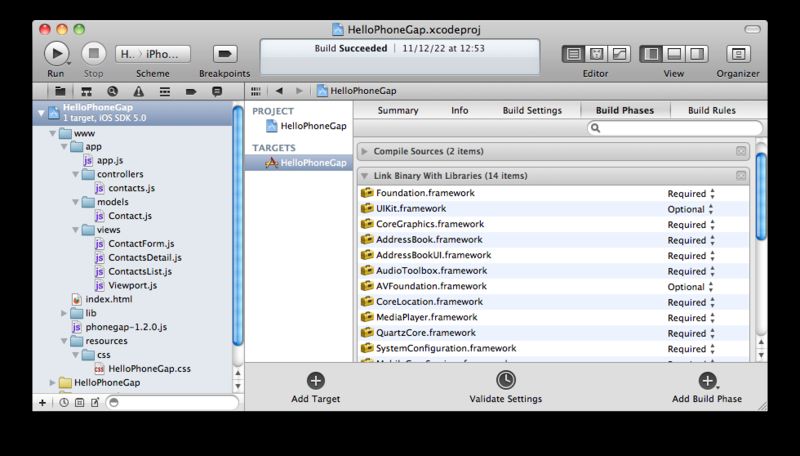This screenshot has width=800, height=456.
Task: Select phonegap-1.2.0.js file
Action: [x=126, y=327]
